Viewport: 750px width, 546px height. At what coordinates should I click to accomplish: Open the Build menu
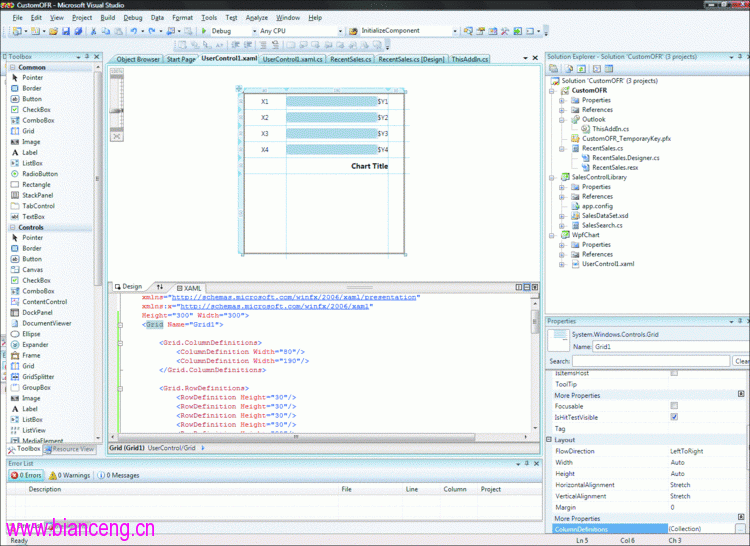pos(108,18)
